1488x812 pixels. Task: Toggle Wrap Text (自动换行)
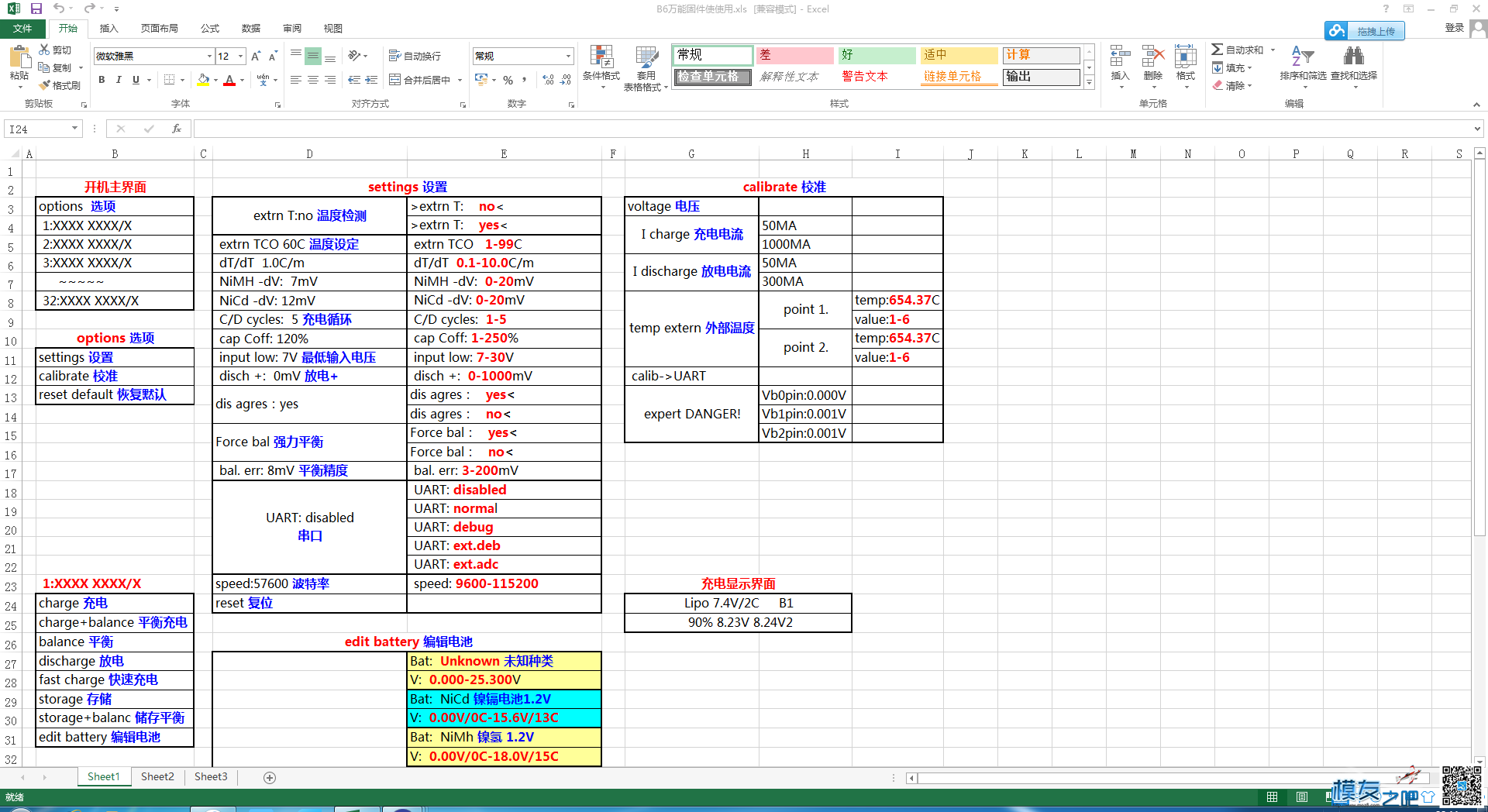pyautogui.click(x=415, y=56)
